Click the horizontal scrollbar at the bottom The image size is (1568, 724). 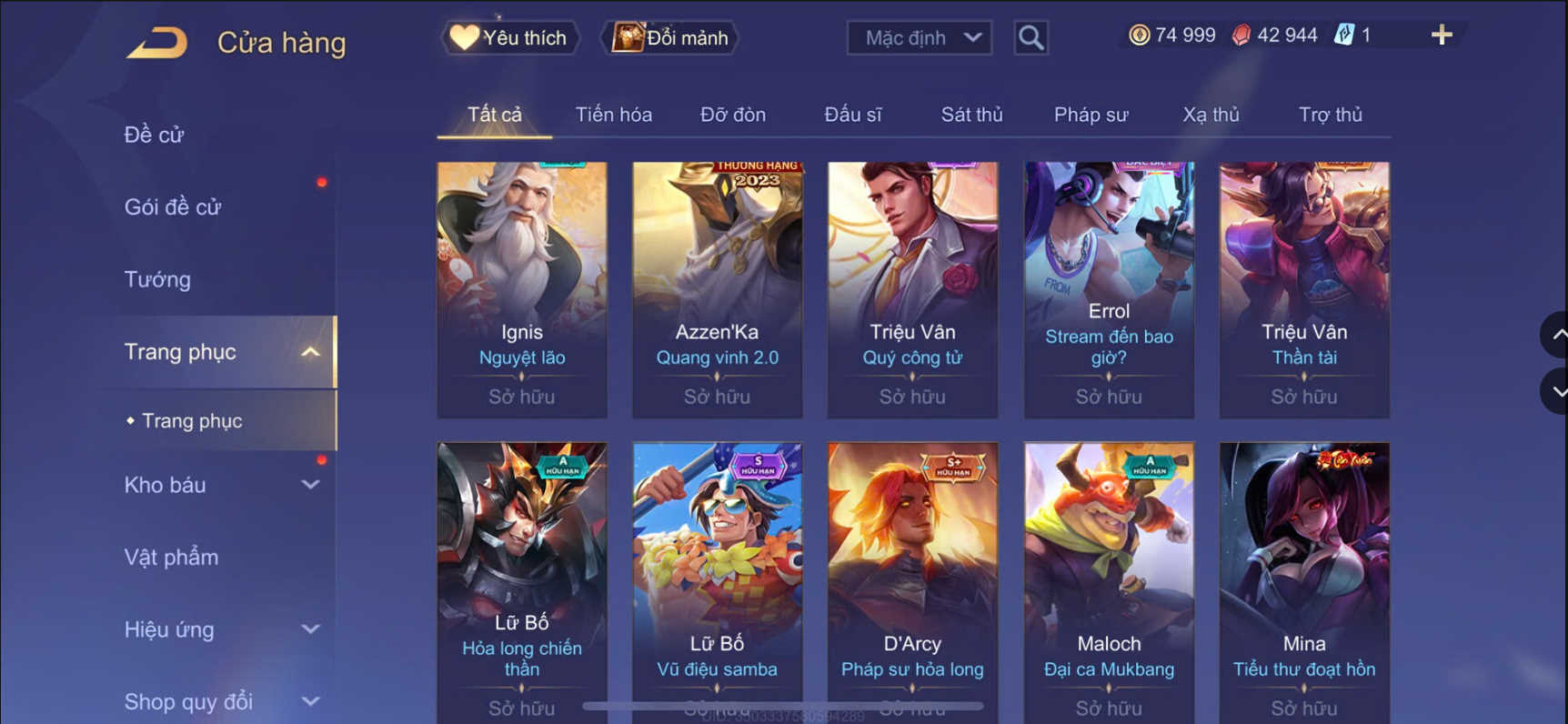pos(782,706)
